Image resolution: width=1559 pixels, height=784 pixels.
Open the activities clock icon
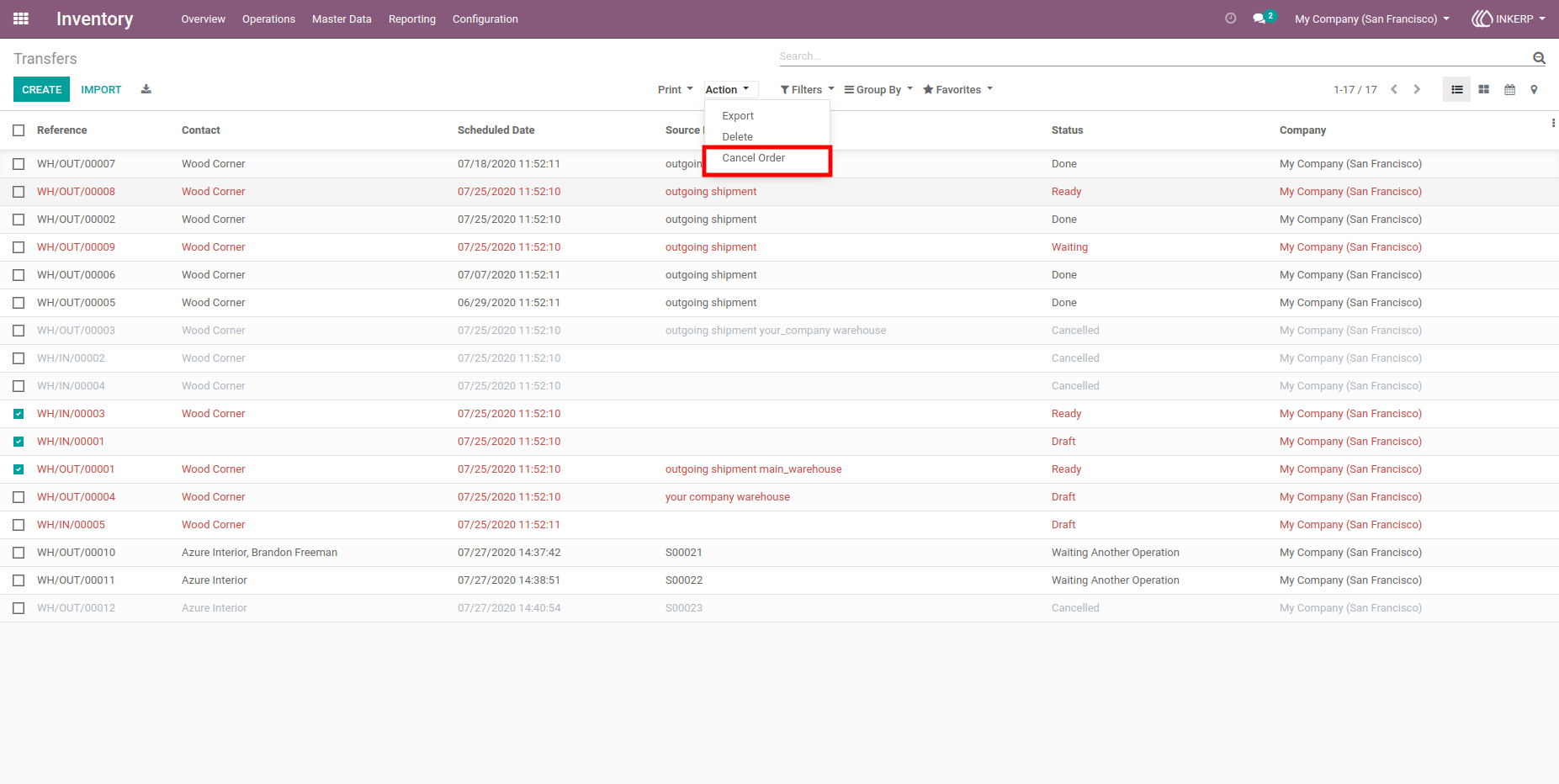[1231, 19]
